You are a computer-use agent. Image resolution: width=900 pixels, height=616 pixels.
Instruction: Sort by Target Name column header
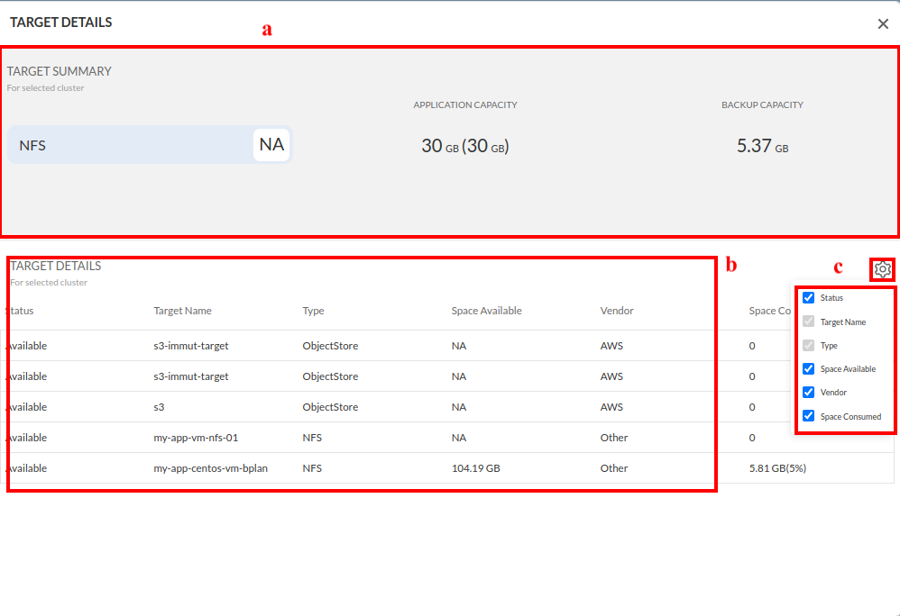pos(182,311)
